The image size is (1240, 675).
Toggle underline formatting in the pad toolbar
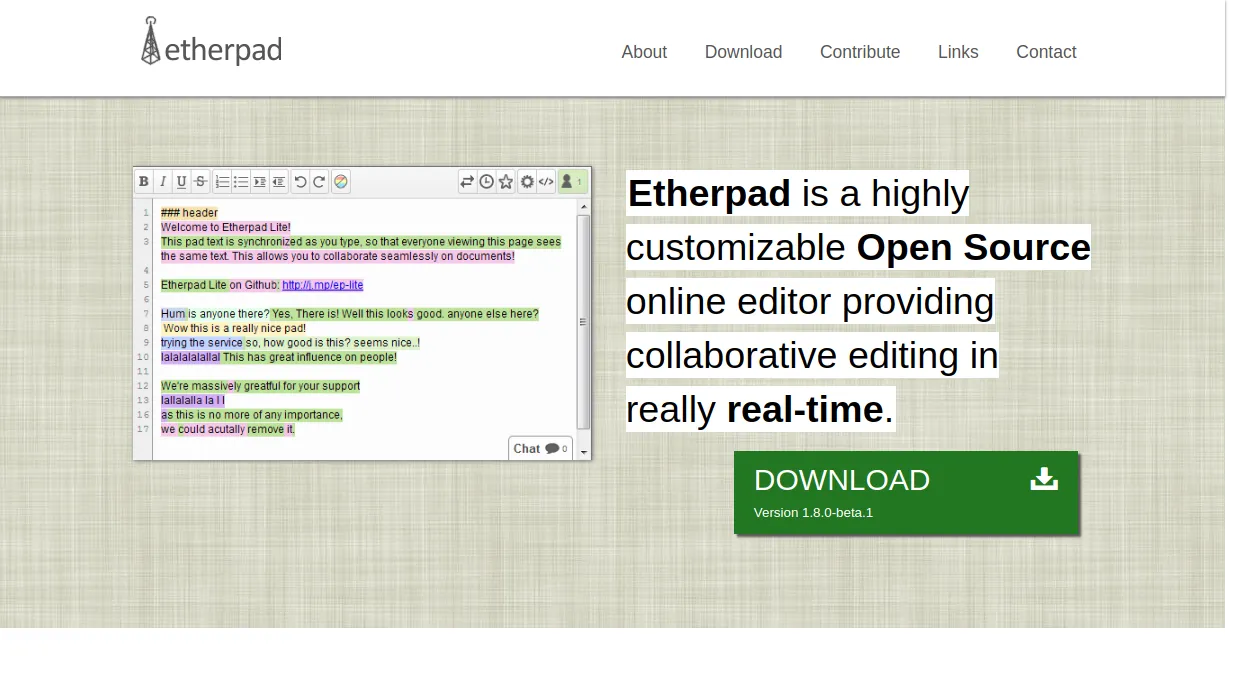tap(181, 182)
